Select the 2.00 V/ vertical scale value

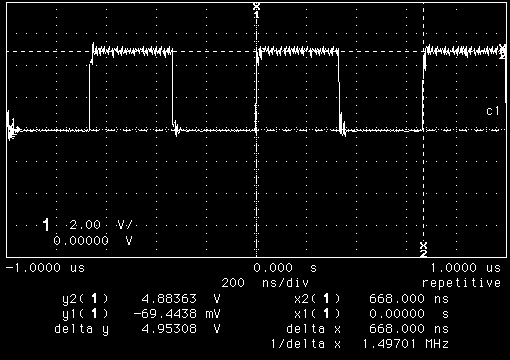(101, 225)
